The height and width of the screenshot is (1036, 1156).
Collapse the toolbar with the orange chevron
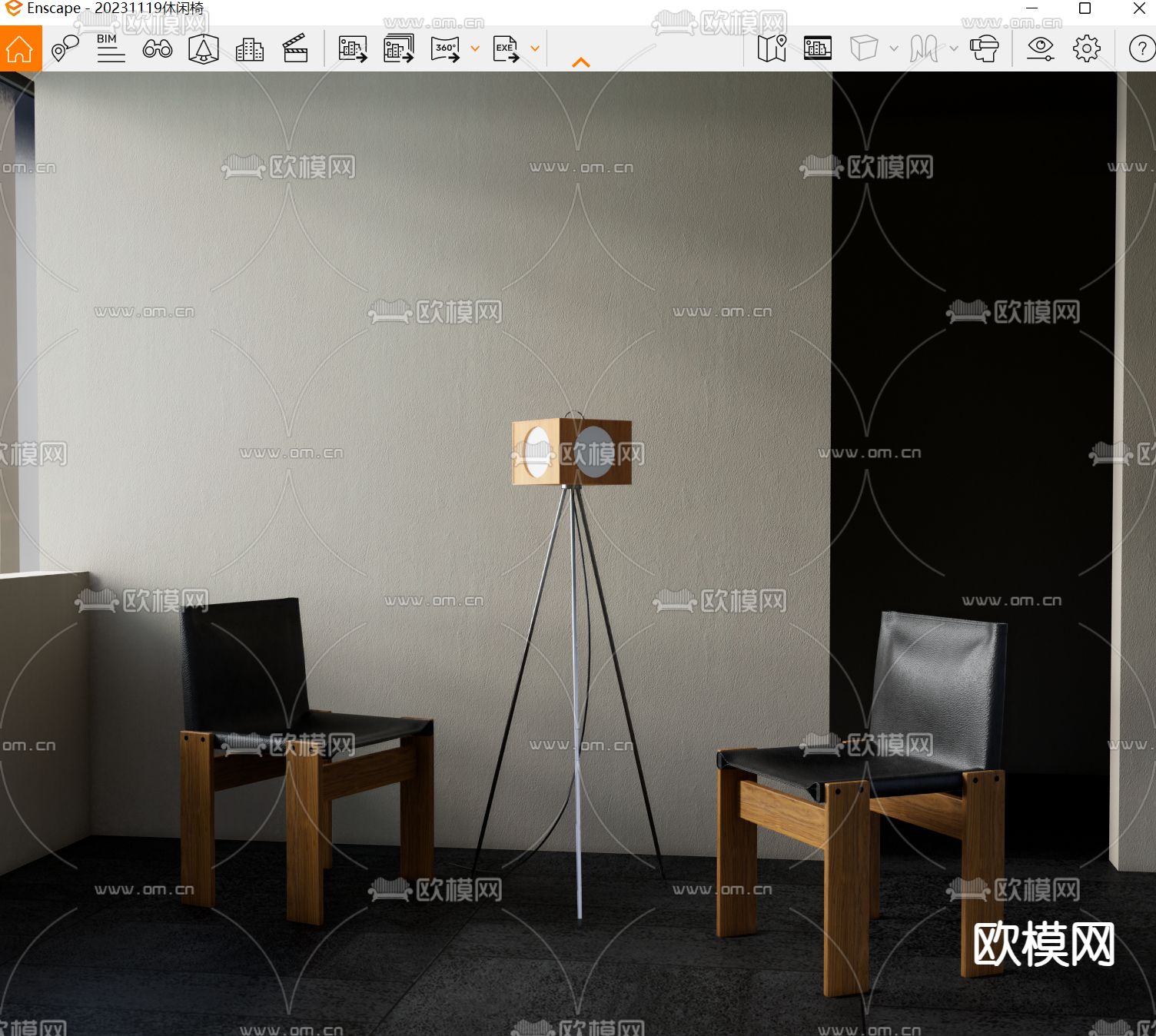tap(581, 62)
